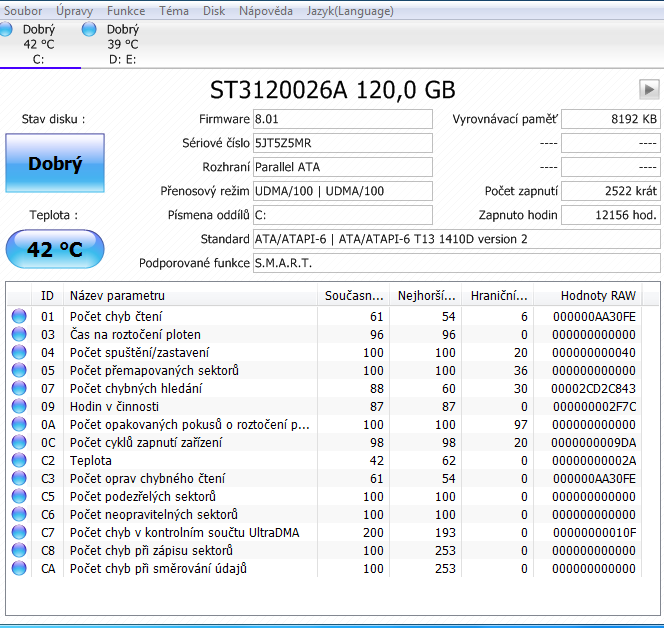
Task: Click the next disk arrow button
Action: click(649, 90)
